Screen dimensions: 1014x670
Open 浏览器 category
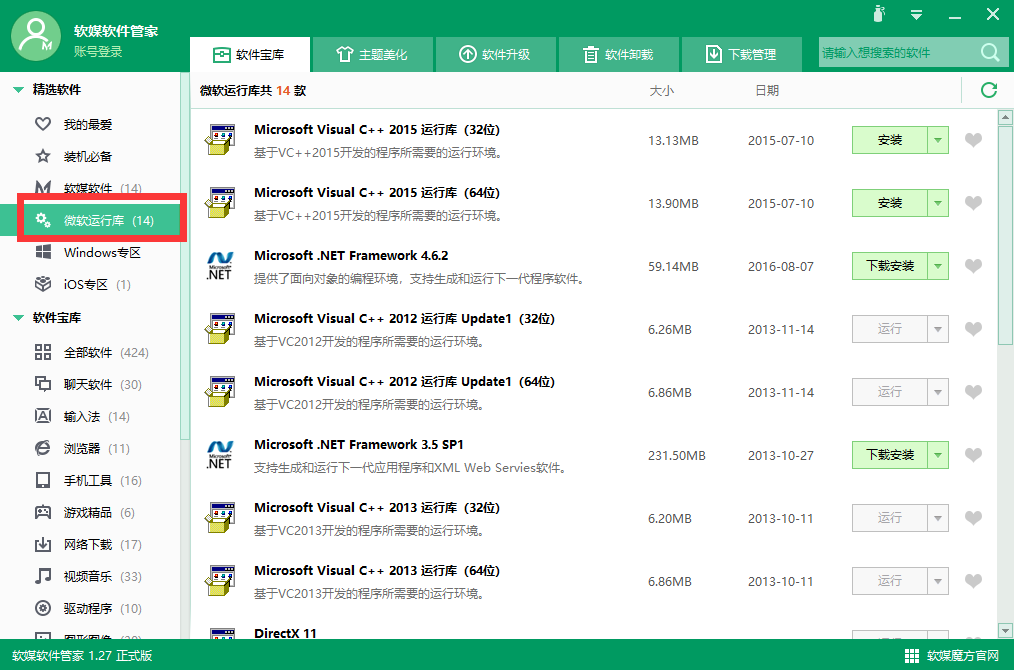click(x=82, y=449)
